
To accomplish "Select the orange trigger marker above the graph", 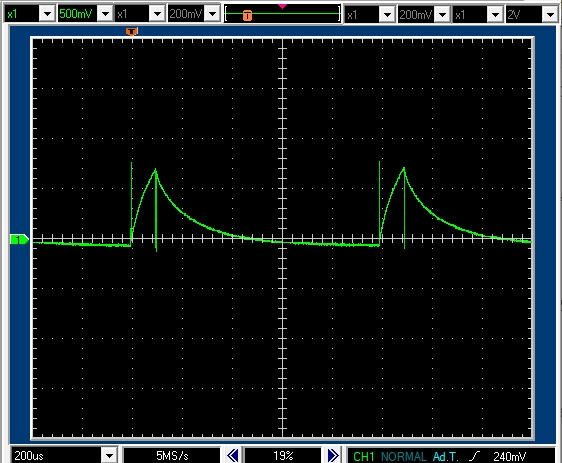I will [132, 32].
